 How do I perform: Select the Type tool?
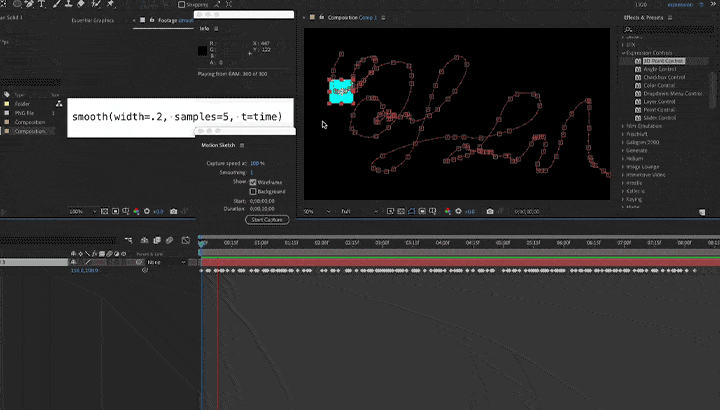[x=42, y=4]
